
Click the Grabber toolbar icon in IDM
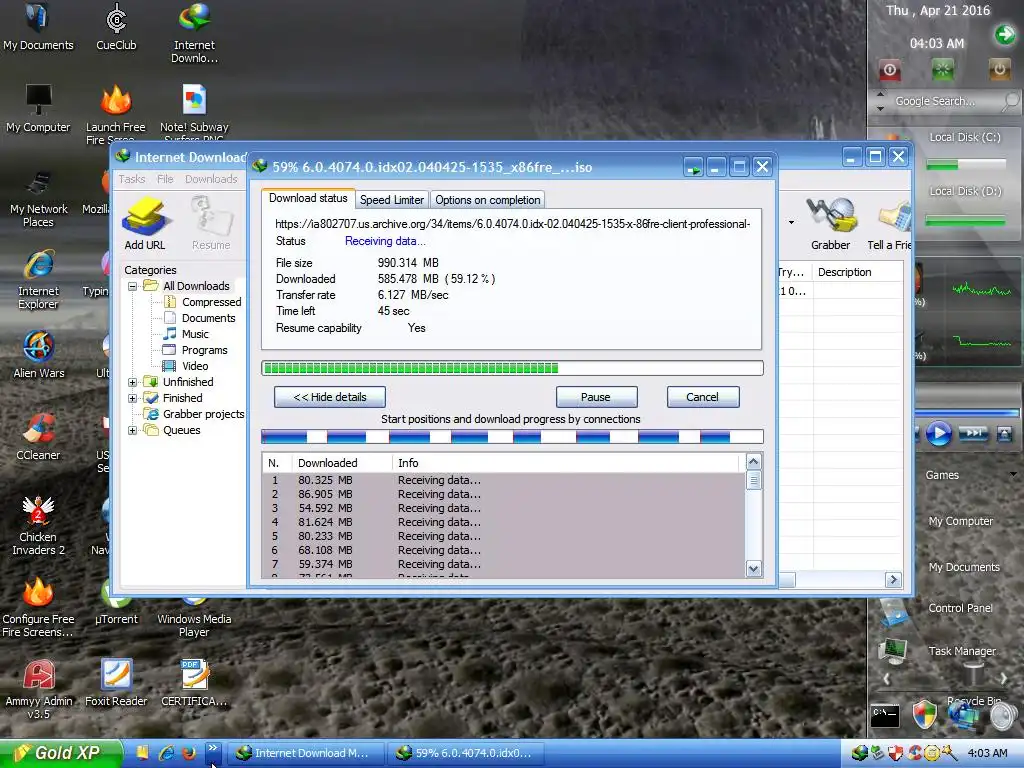coord(830,223)
